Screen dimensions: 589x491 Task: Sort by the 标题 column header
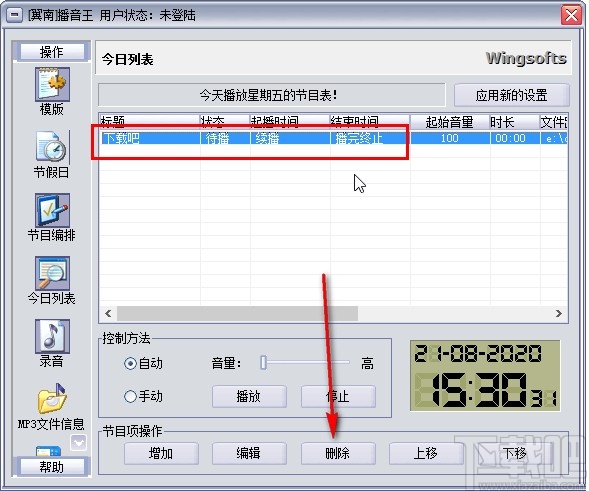[150, 122]
